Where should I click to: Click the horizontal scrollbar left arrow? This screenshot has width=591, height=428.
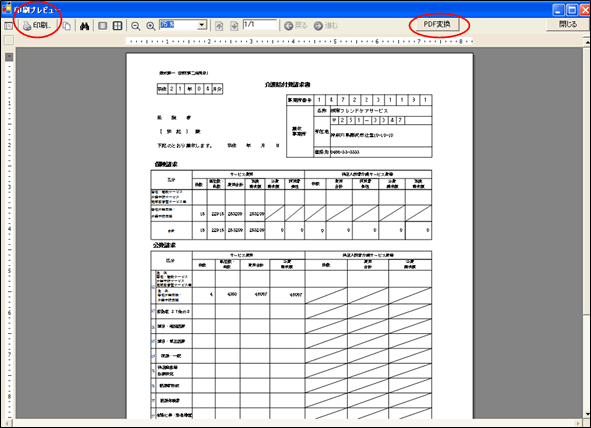click(6, 423)
